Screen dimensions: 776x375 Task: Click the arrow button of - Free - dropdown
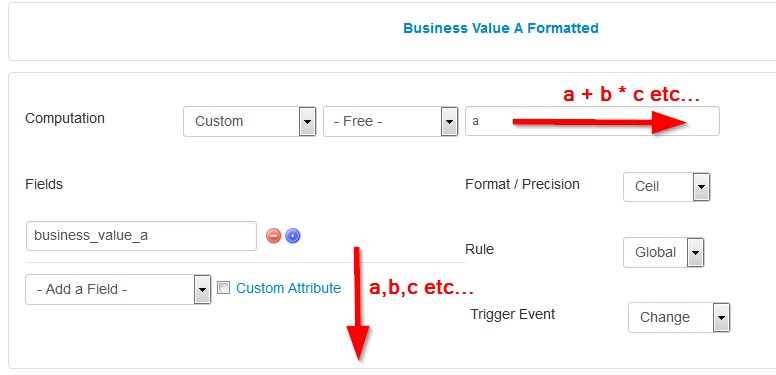[x=449, y=121]
